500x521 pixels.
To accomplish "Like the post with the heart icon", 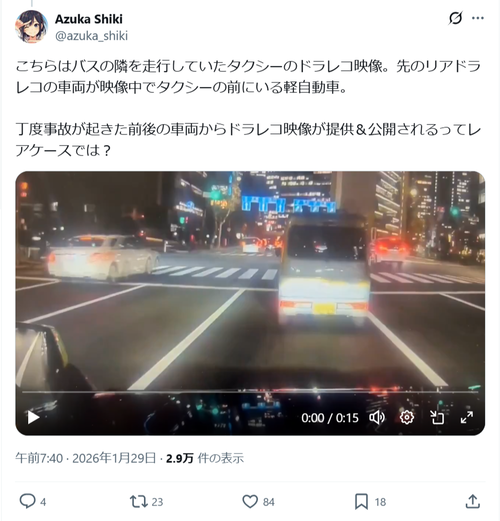I will (x=250, y=501).
